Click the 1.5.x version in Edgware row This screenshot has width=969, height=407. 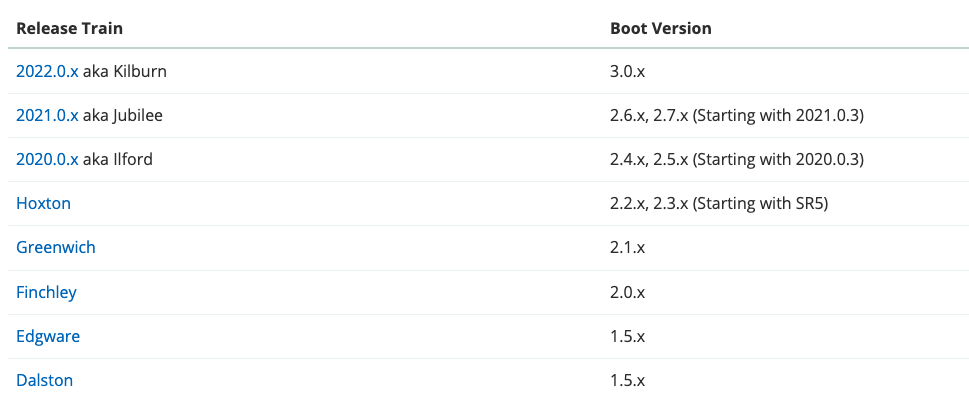(x=627, y=336)
